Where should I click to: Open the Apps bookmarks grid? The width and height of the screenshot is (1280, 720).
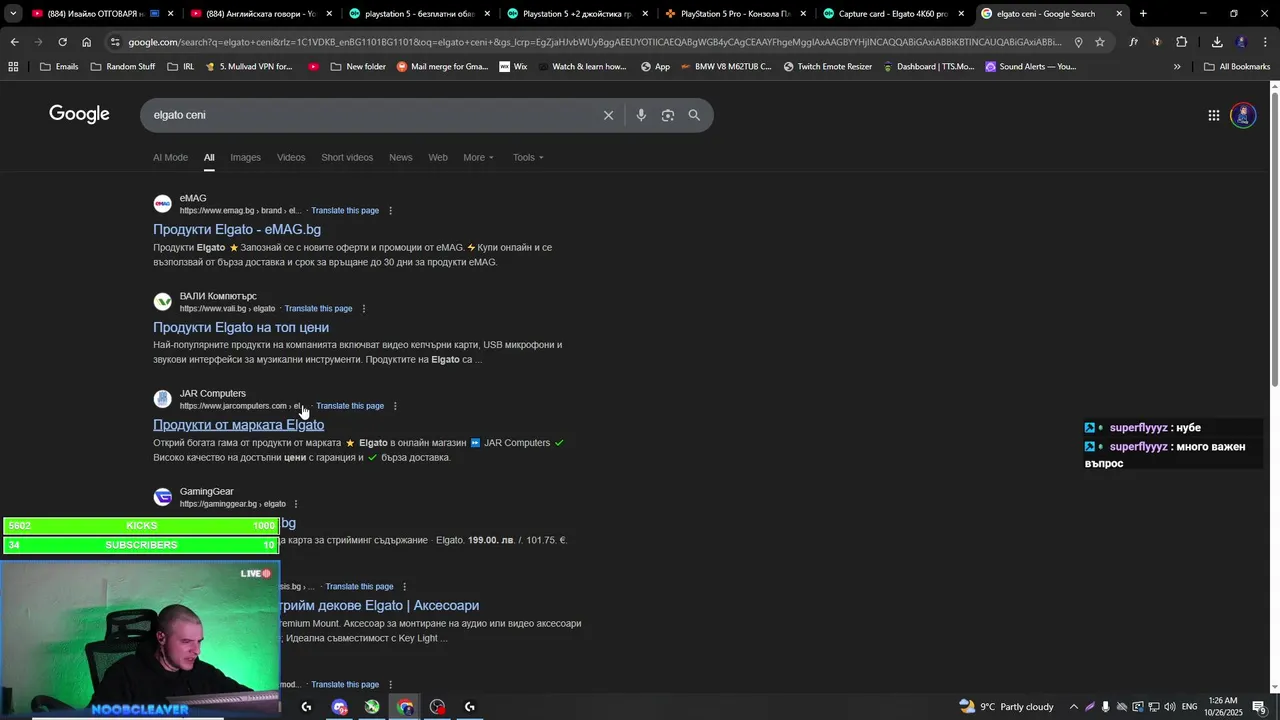tap(13, 66)
